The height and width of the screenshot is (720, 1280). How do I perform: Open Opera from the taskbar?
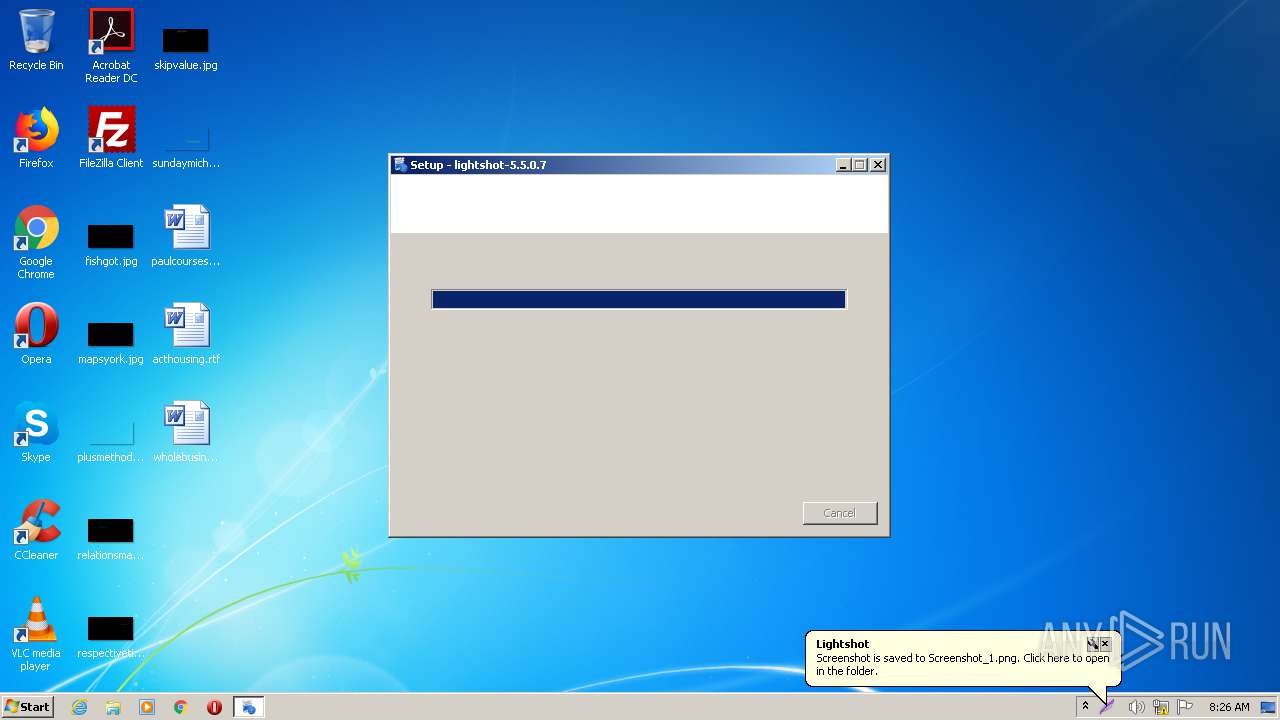[x=214, y=707]
